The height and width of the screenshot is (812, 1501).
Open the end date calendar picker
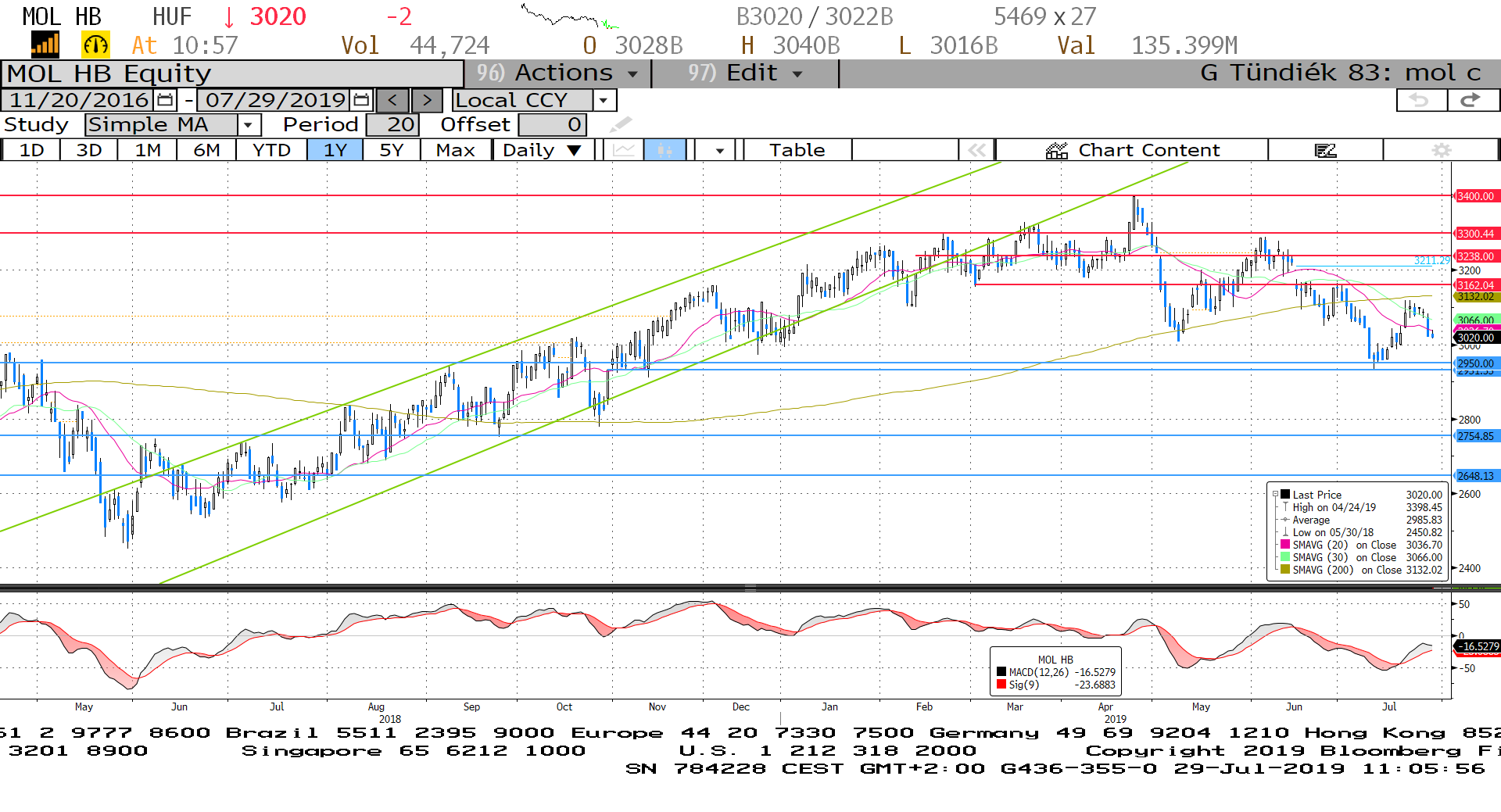pos(360,100)
